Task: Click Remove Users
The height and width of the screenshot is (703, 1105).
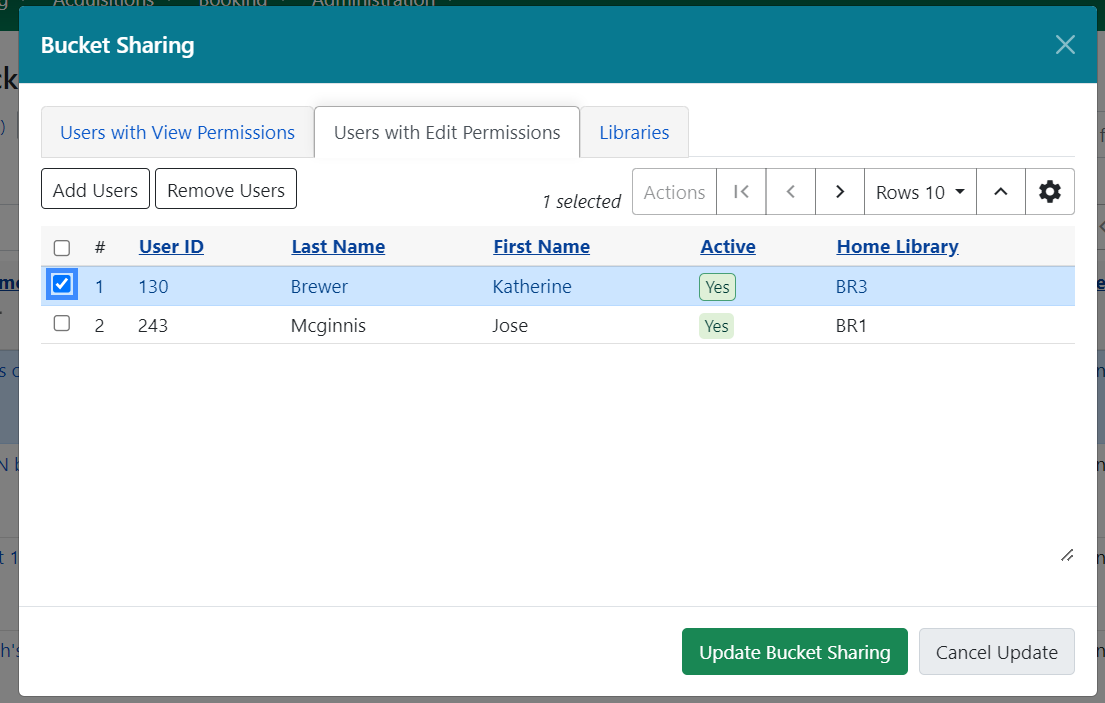Action: coord(225,188)
